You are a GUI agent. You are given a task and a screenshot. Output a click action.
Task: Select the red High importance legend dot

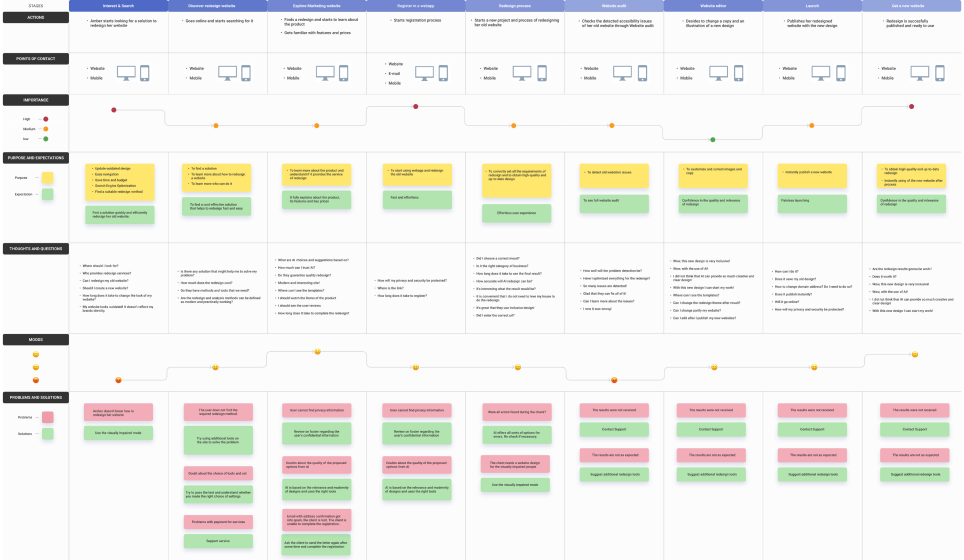(x=45, y=119)
